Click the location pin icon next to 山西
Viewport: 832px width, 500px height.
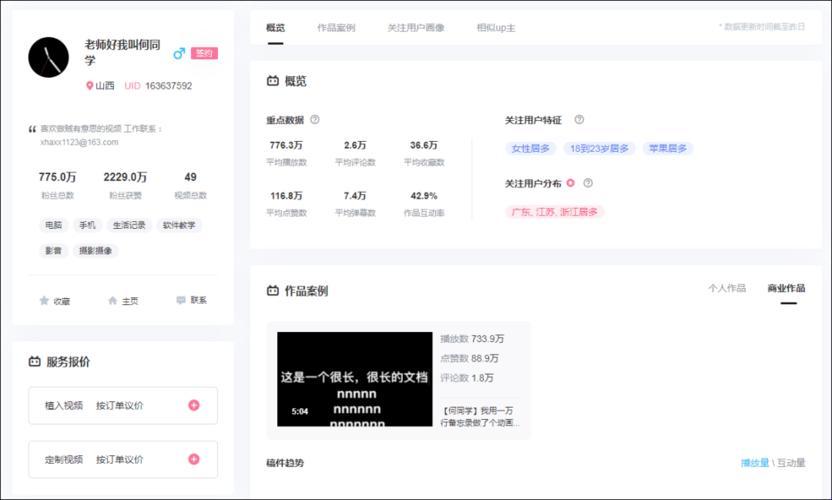tap(90, 85)
